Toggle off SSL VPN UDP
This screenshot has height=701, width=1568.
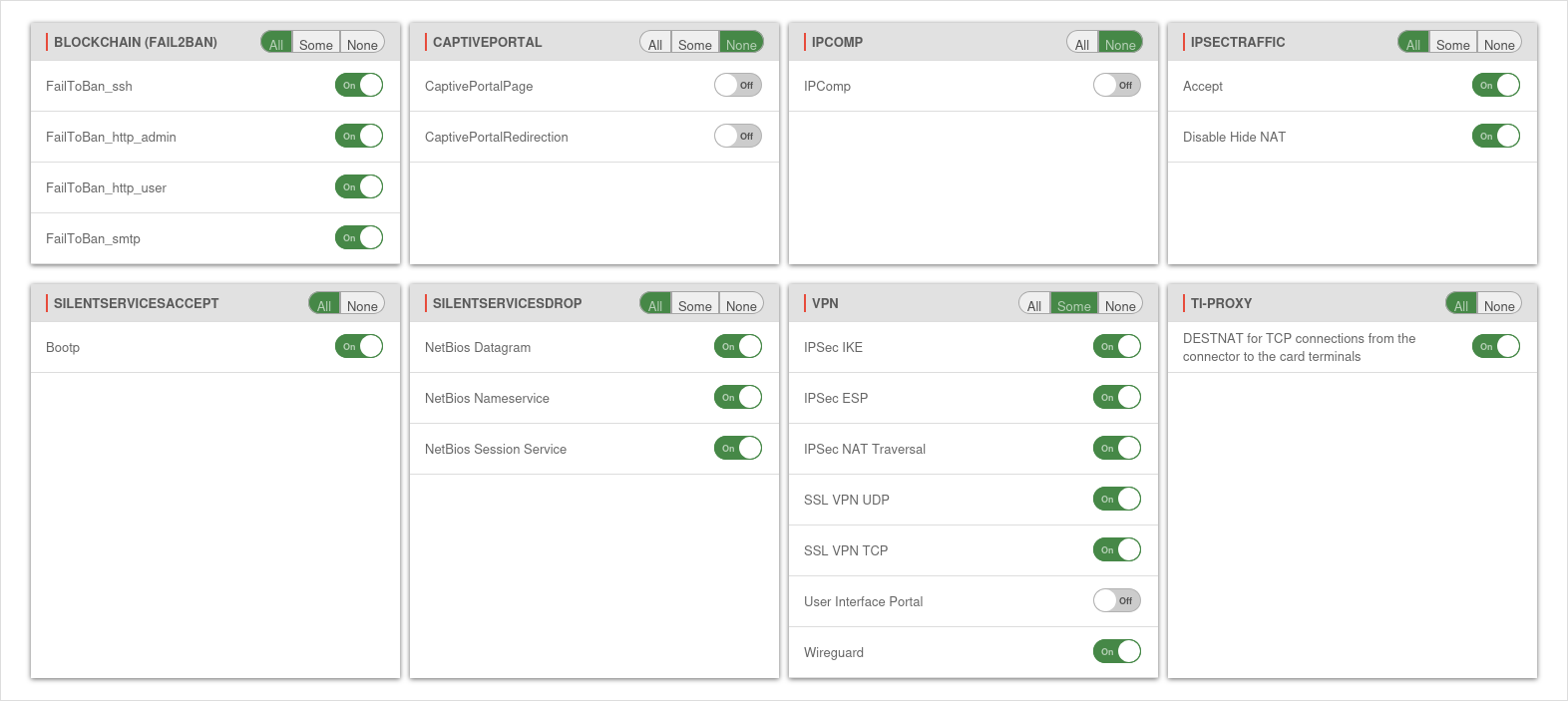(1117, 500)
